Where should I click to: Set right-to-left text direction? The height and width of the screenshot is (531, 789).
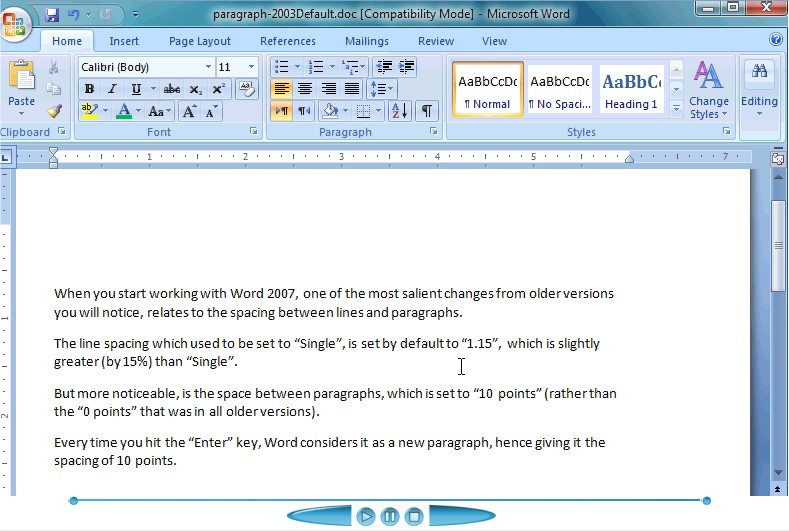(x=304, y=111)
